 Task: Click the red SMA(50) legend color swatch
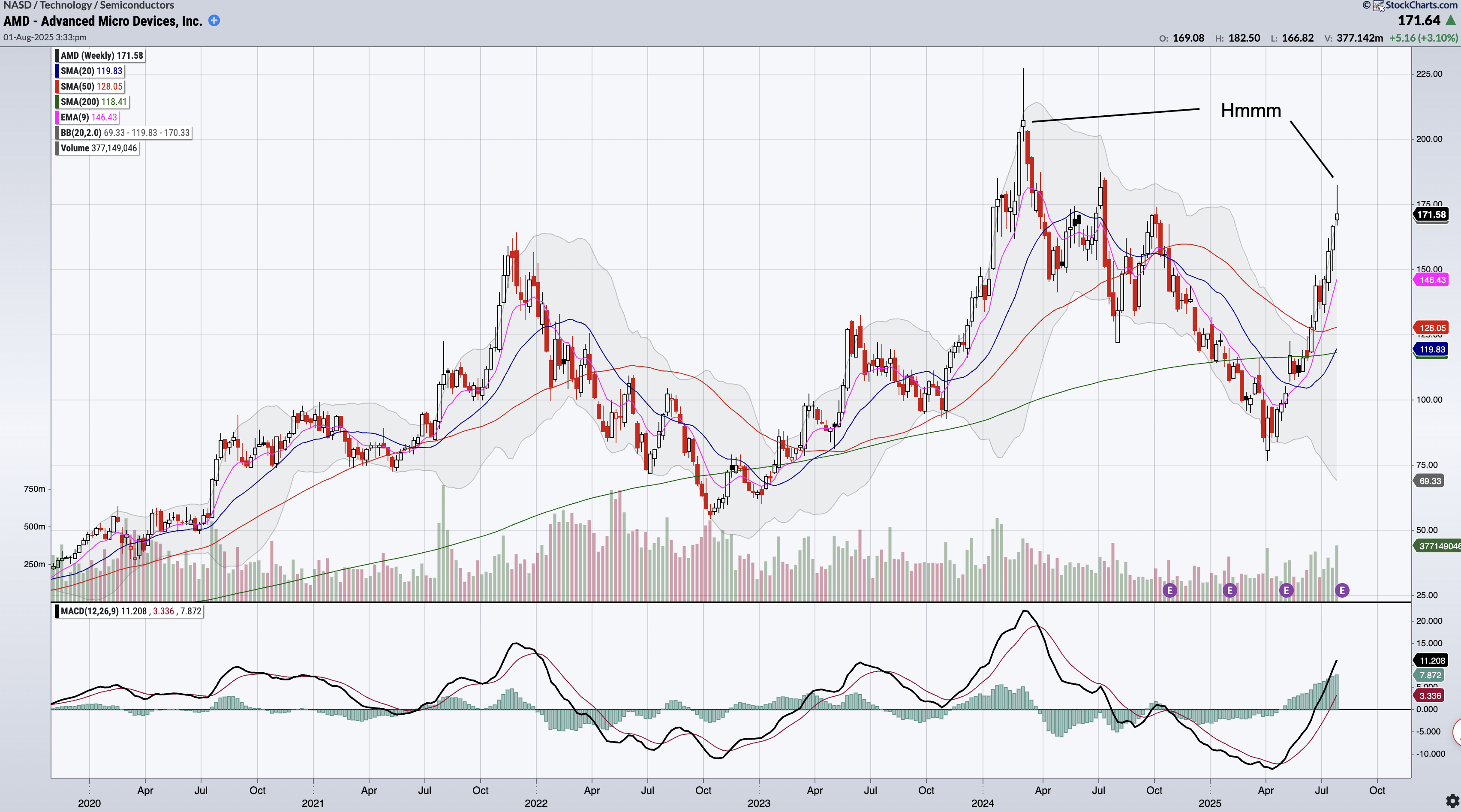coord(57,86)
